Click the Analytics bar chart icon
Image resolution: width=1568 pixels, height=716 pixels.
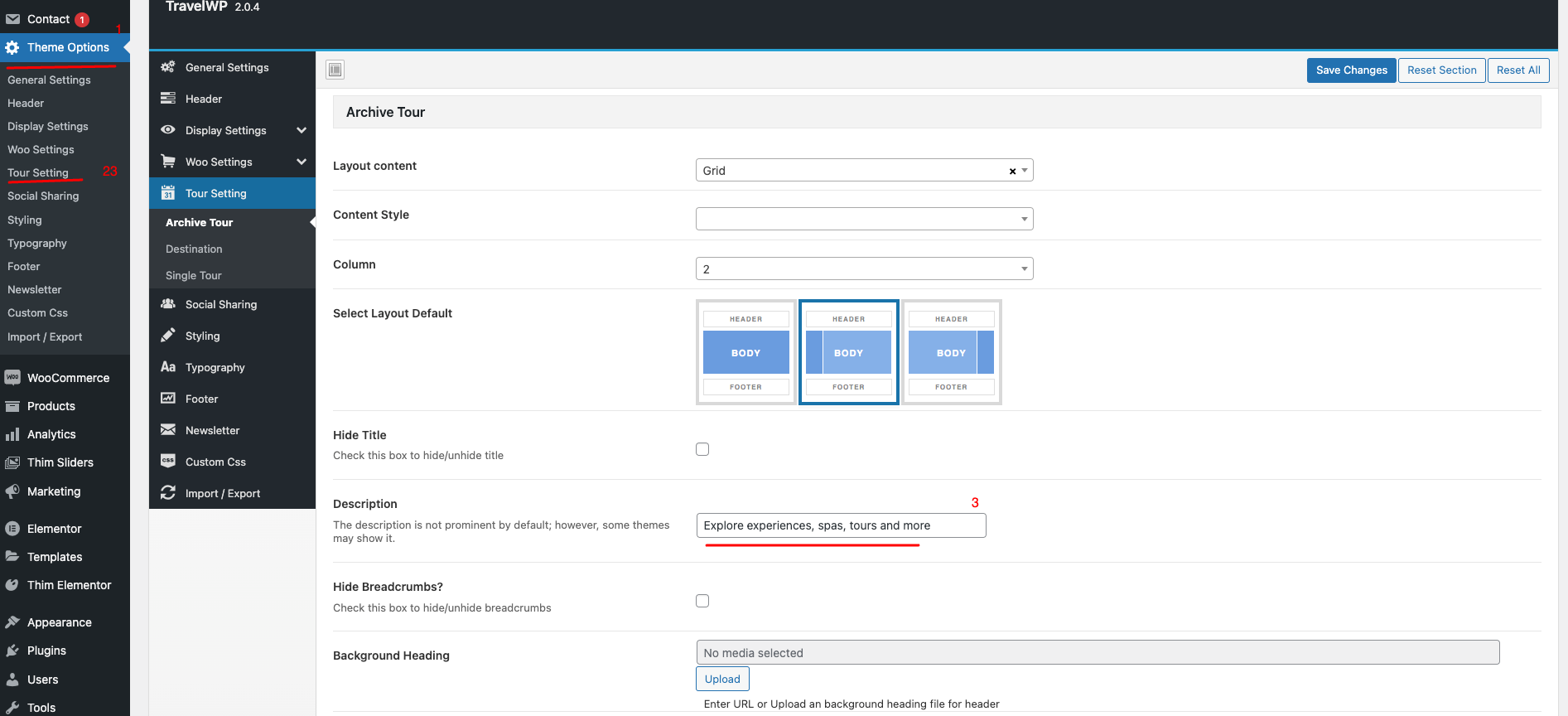click(12, 434)
